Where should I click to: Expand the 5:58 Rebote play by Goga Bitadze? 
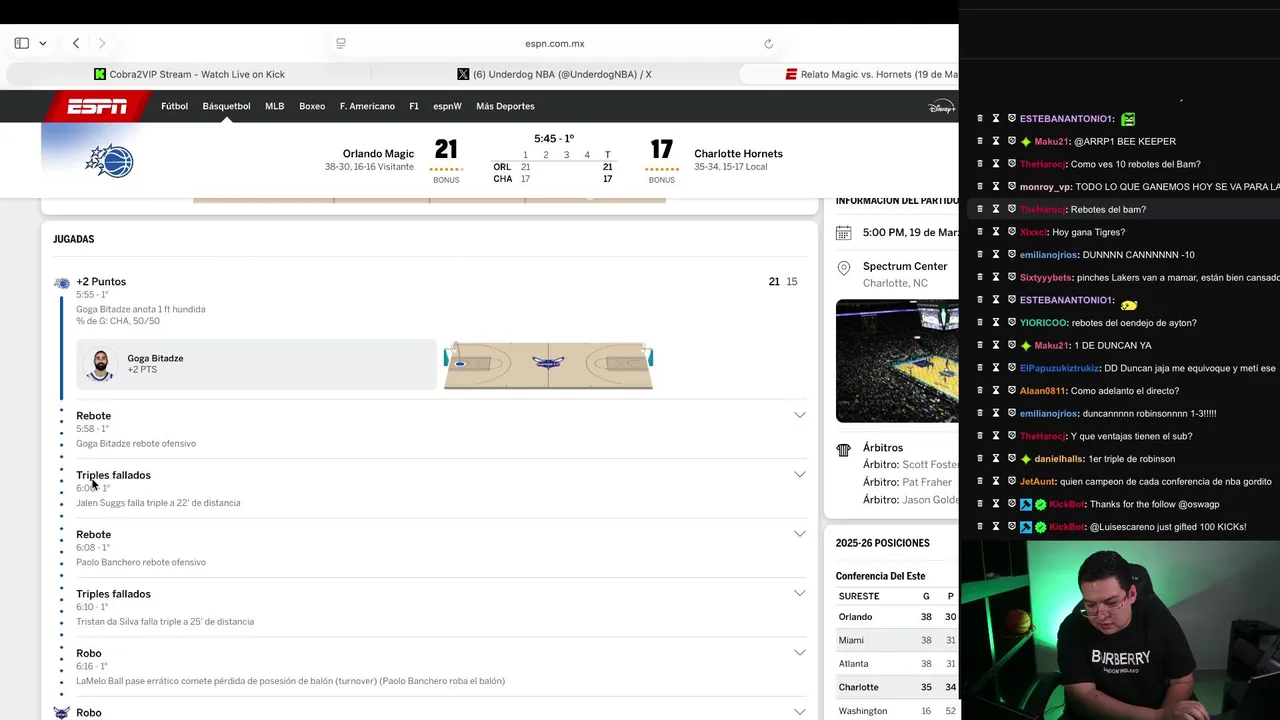click(x=799, y=415)
